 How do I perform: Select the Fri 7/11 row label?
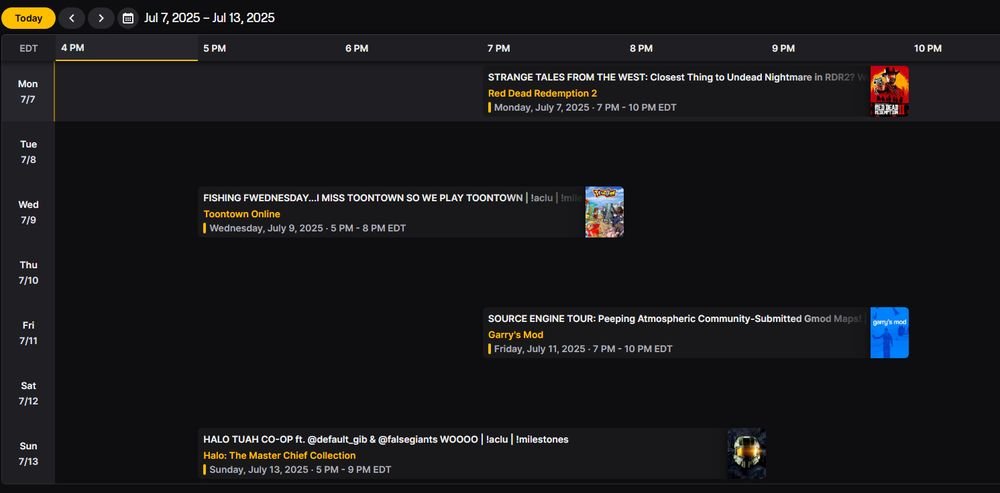click(28, 333)
